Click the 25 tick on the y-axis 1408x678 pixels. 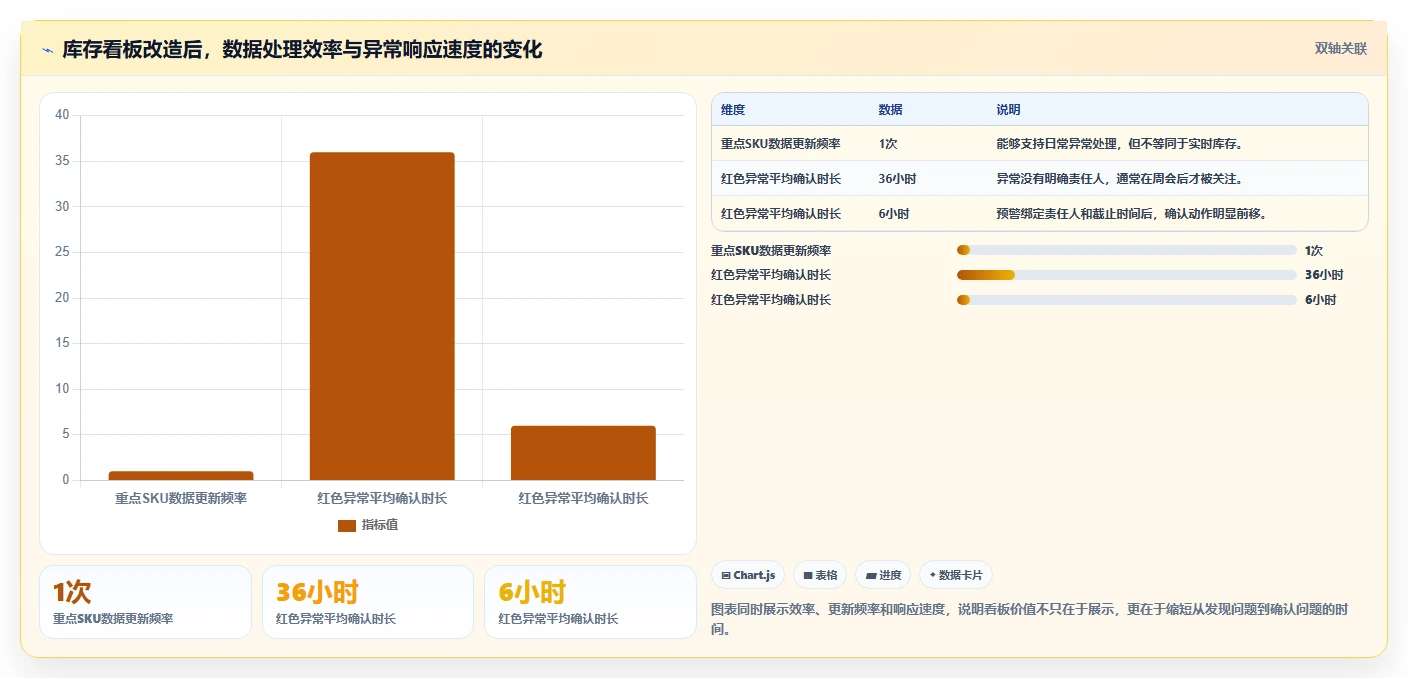point(62,252)
